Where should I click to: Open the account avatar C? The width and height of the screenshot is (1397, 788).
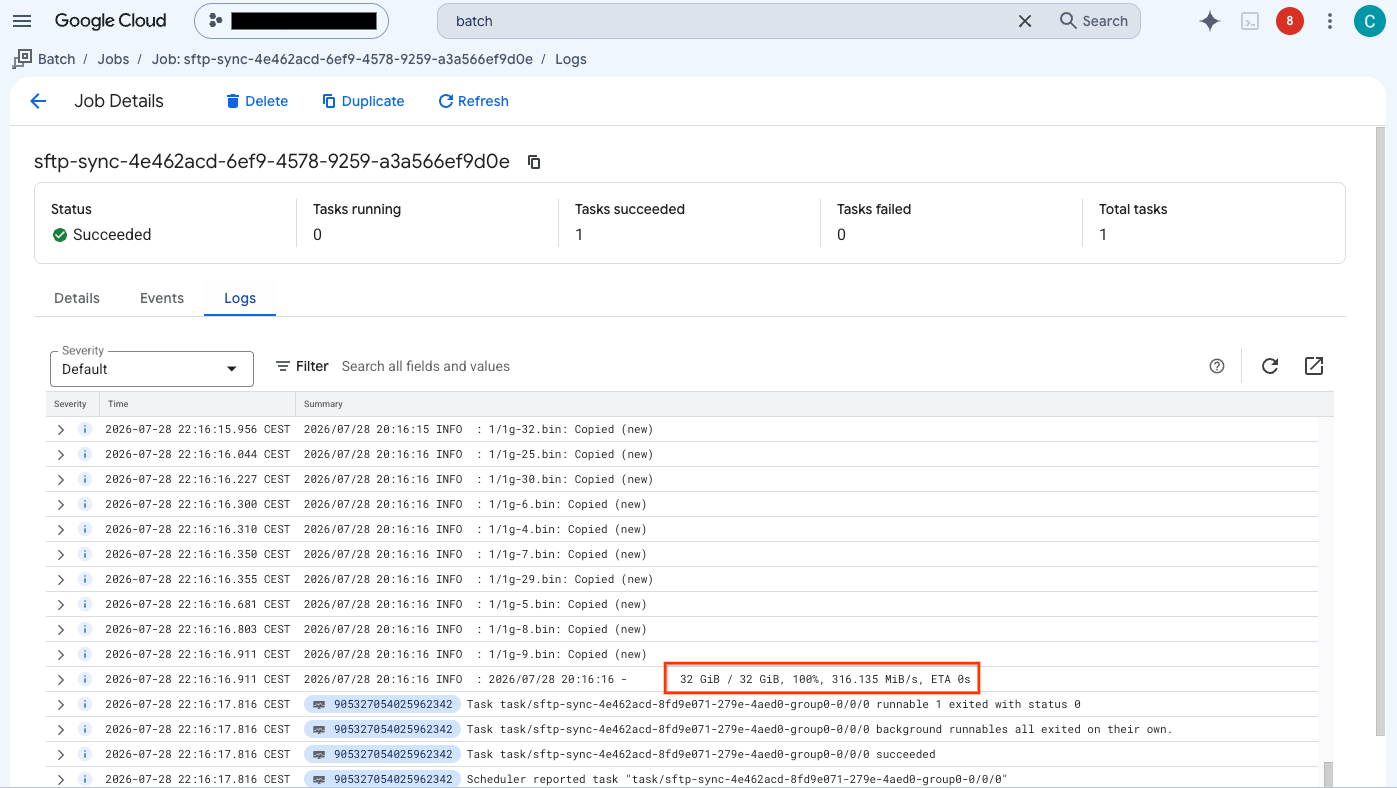click(x=1369, y=21)
